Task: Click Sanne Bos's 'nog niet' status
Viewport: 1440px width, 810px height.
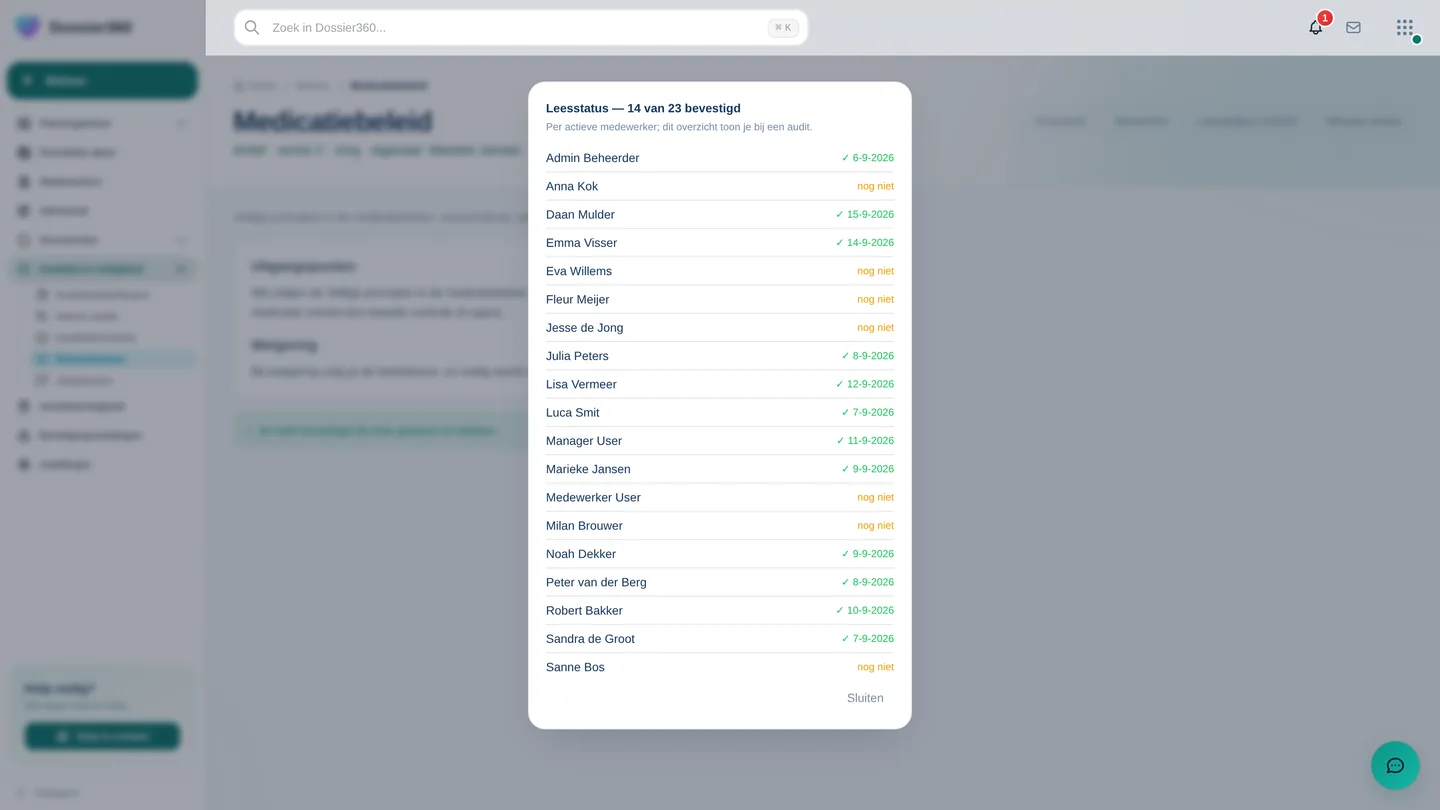Action: (x=875, y=667)
